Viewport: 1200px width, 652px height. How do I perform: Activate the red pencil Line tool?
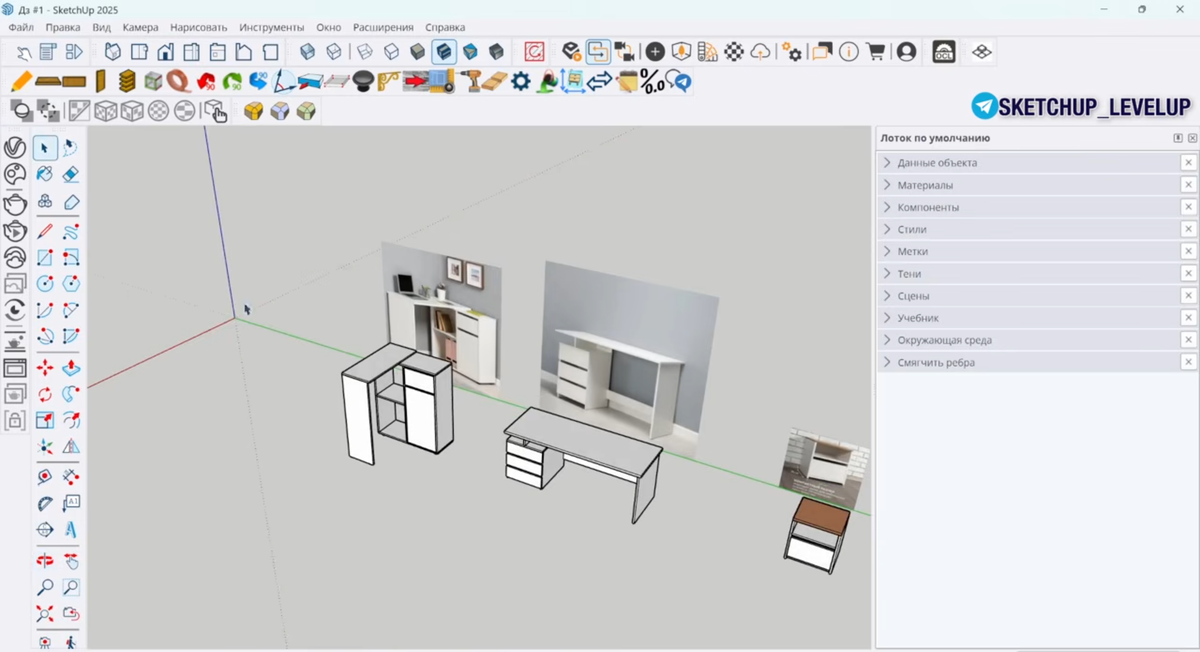[x=45, y=231]
